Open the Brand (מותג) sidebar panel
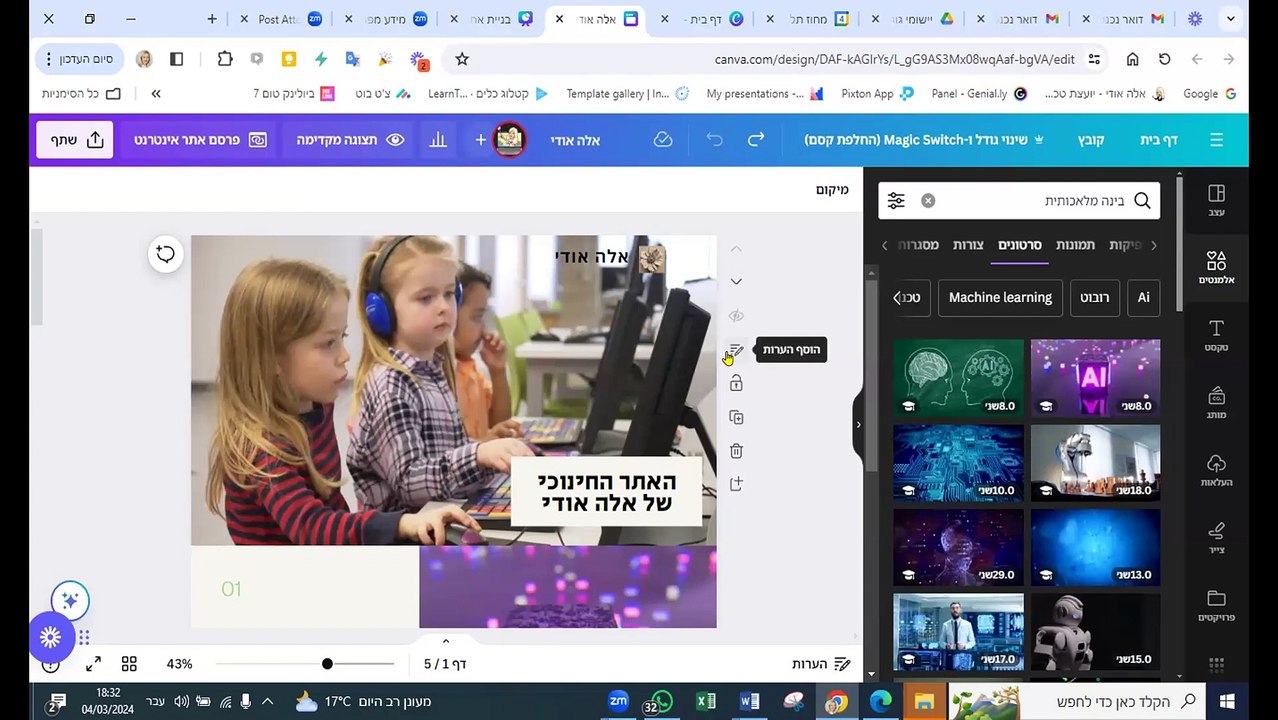Screen dimensions: 1278x720 coord(1216,403)
